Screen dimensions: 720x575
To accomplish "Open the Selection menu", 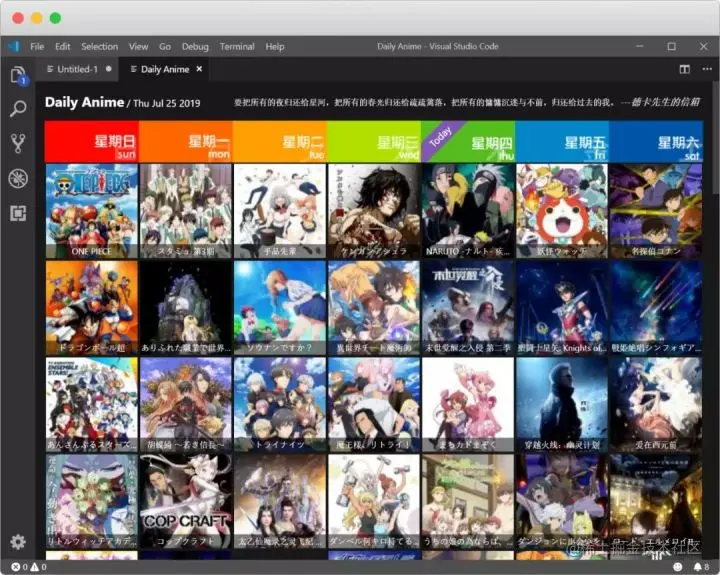I will [x=100, y=46].
